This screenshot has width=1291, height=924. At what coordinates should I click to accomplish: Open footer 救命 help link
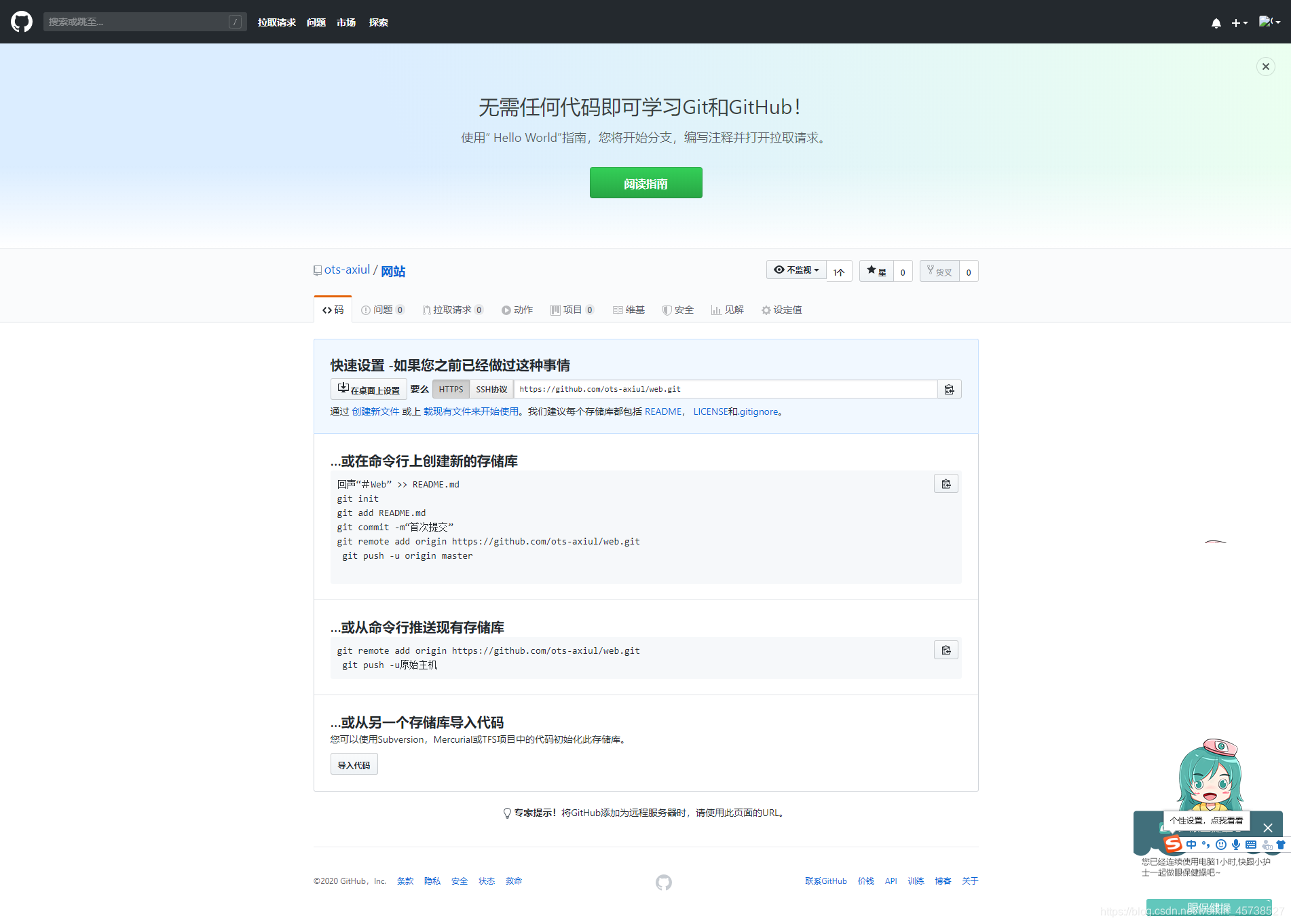[x=514, y=881]
